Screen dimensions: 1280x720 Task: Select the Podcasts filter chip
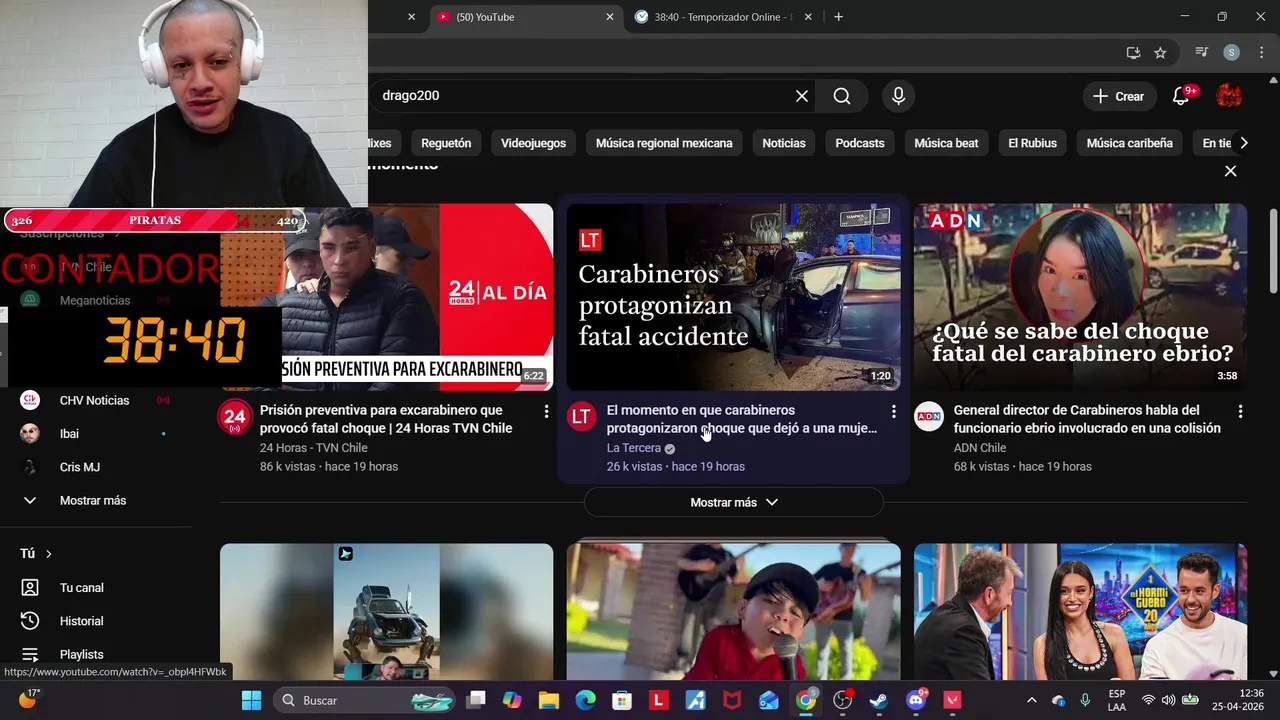[x=860, y=143]
